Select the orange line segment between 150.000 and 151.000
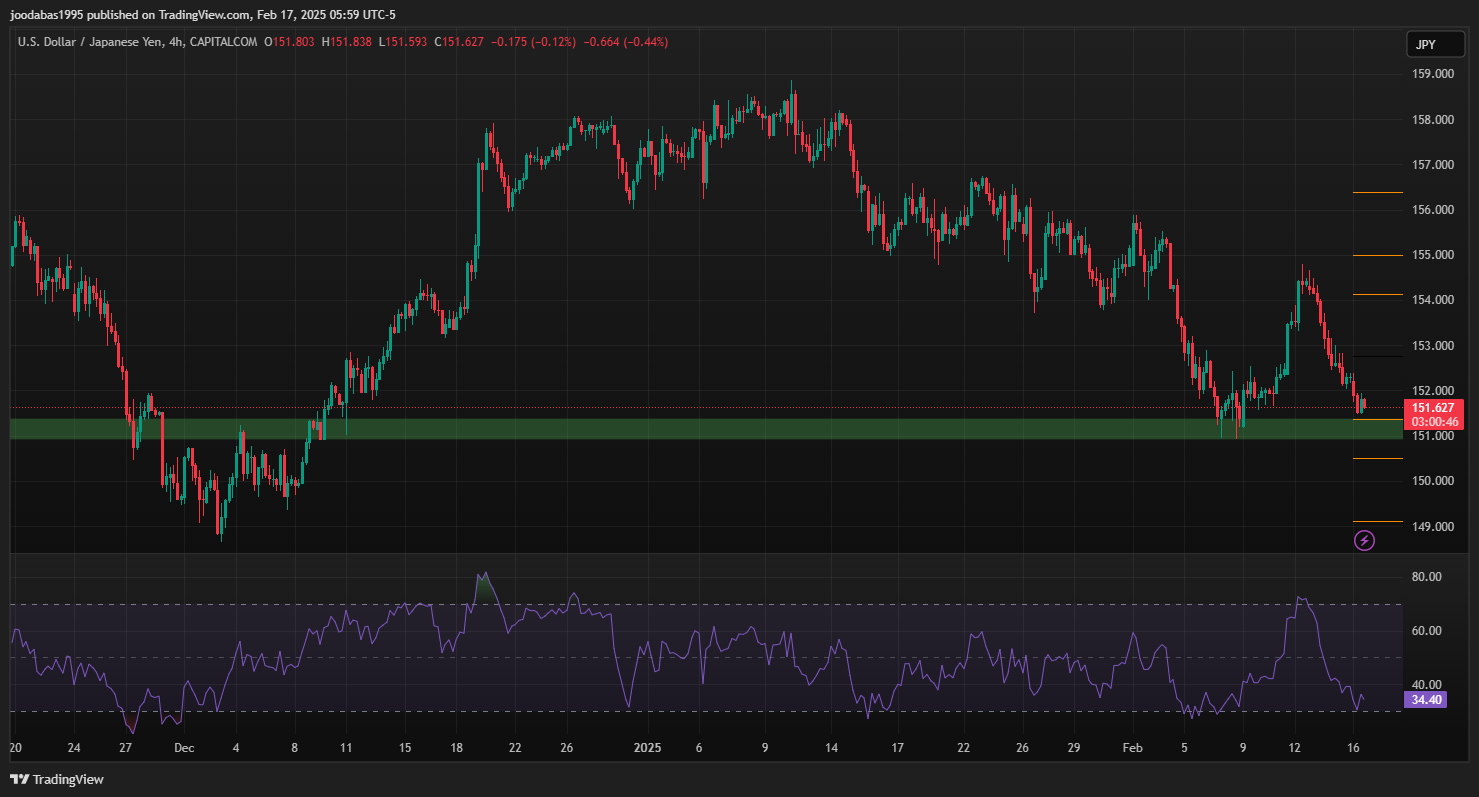The height and width of the screenshot is (797, 1479). pos(1377,458)
